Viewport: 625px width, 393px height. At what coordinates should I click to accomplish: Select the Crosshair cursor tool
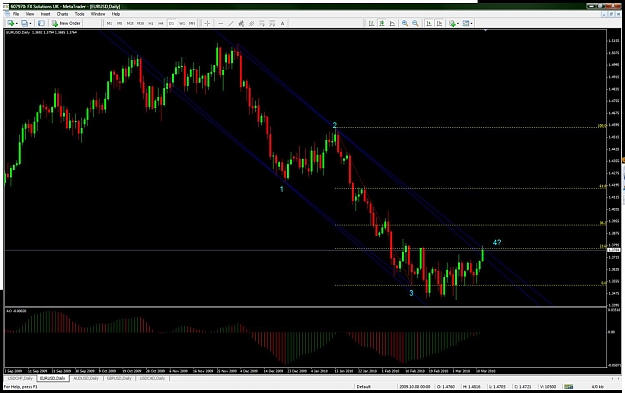point(207,24)
